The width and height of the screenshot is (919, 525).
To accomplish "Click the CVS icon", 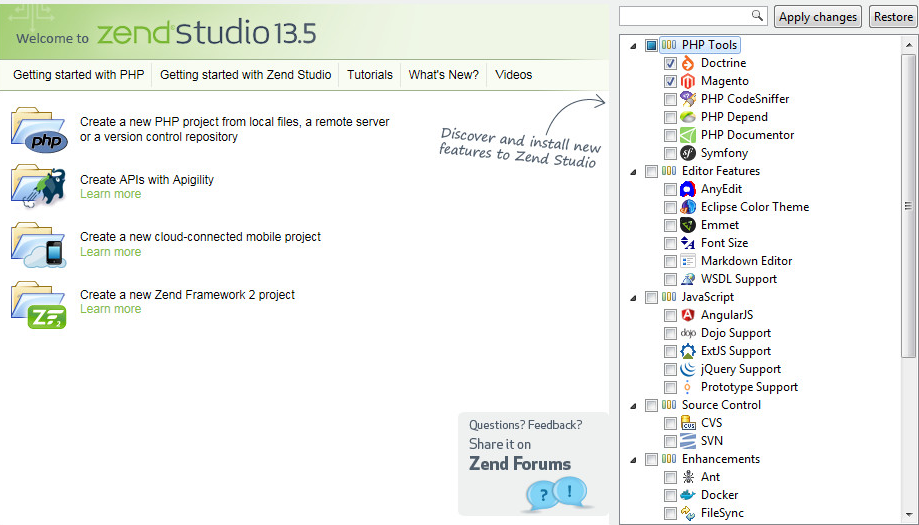I will (687, 423).
